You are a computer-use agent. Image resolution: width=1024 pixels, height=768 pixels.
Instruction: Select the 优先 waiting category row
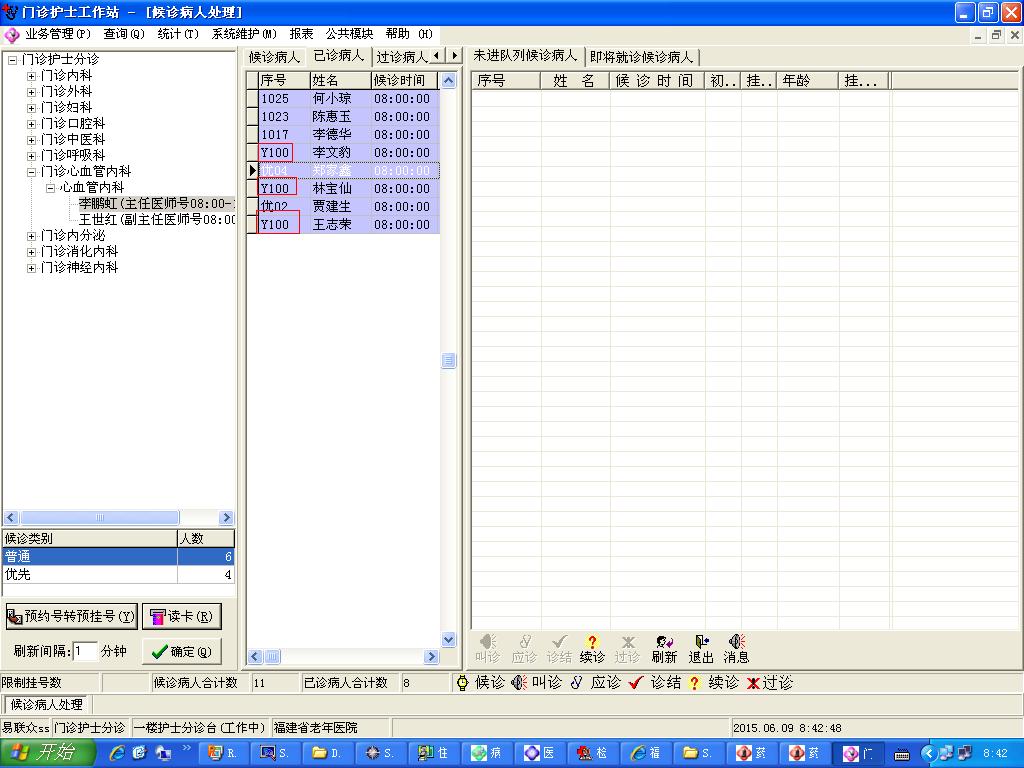(118, 575)
